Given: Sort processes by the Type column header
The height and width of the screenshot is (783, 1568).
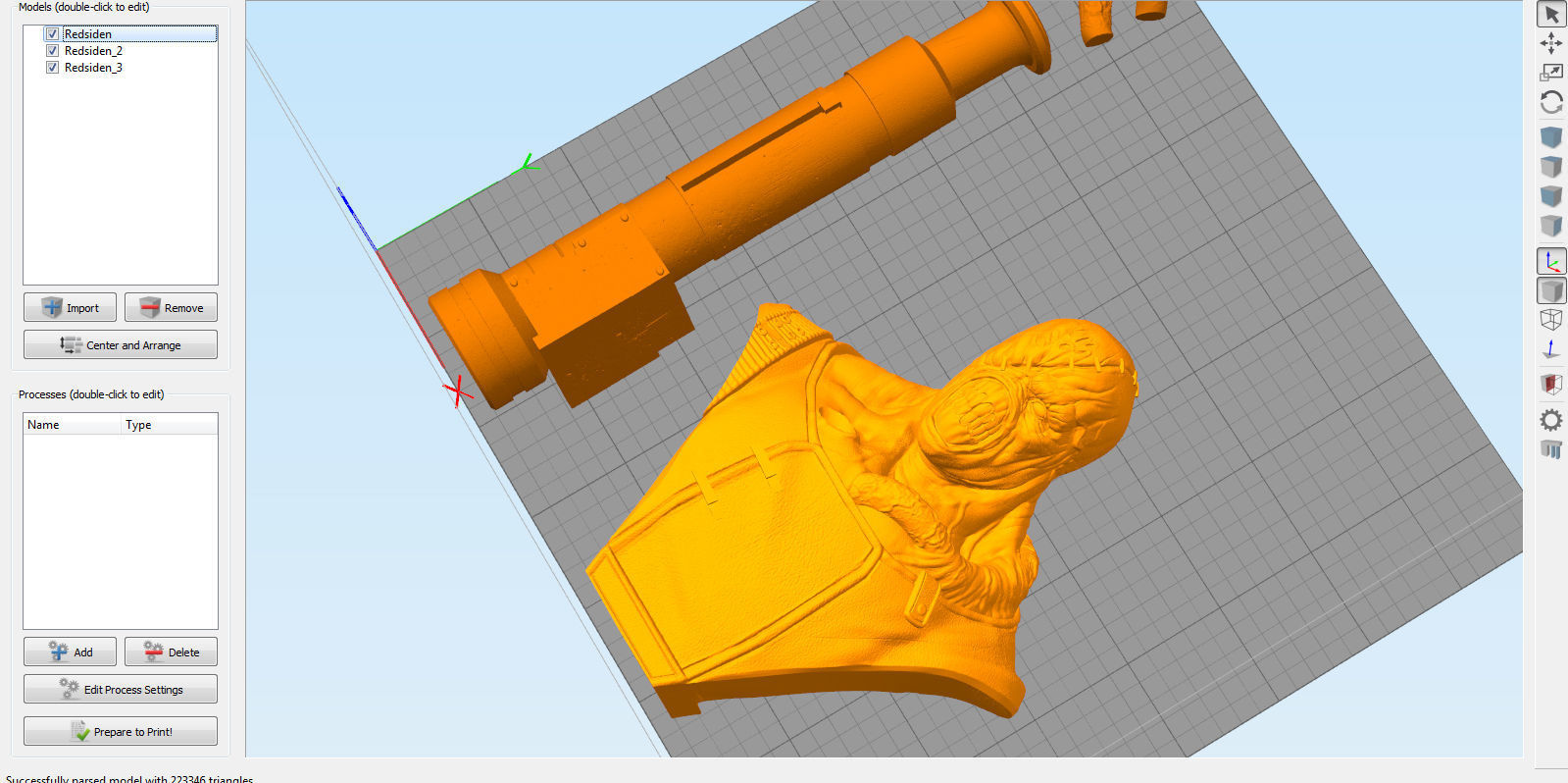Looking at the screenshot, I should pyautogui.click(x=169, y=425).
